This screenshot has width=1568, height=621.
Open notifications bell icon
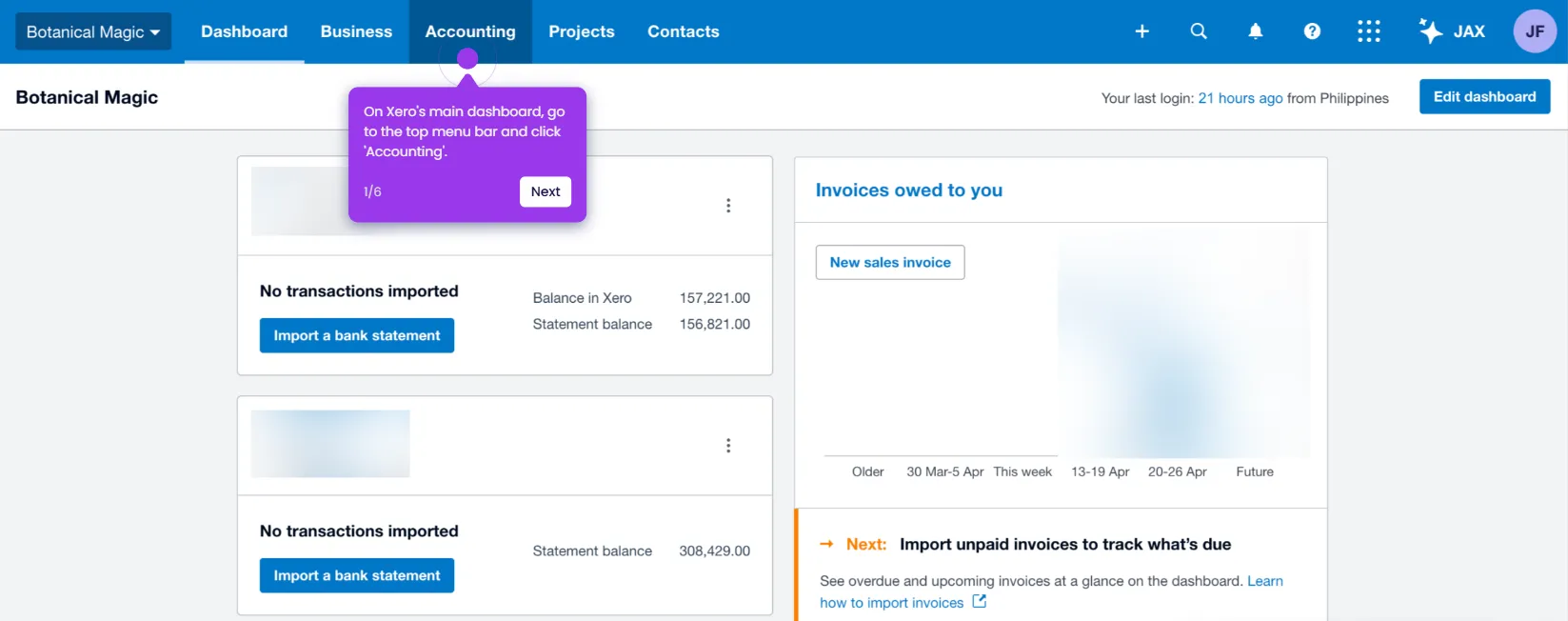click(1256, 31)
